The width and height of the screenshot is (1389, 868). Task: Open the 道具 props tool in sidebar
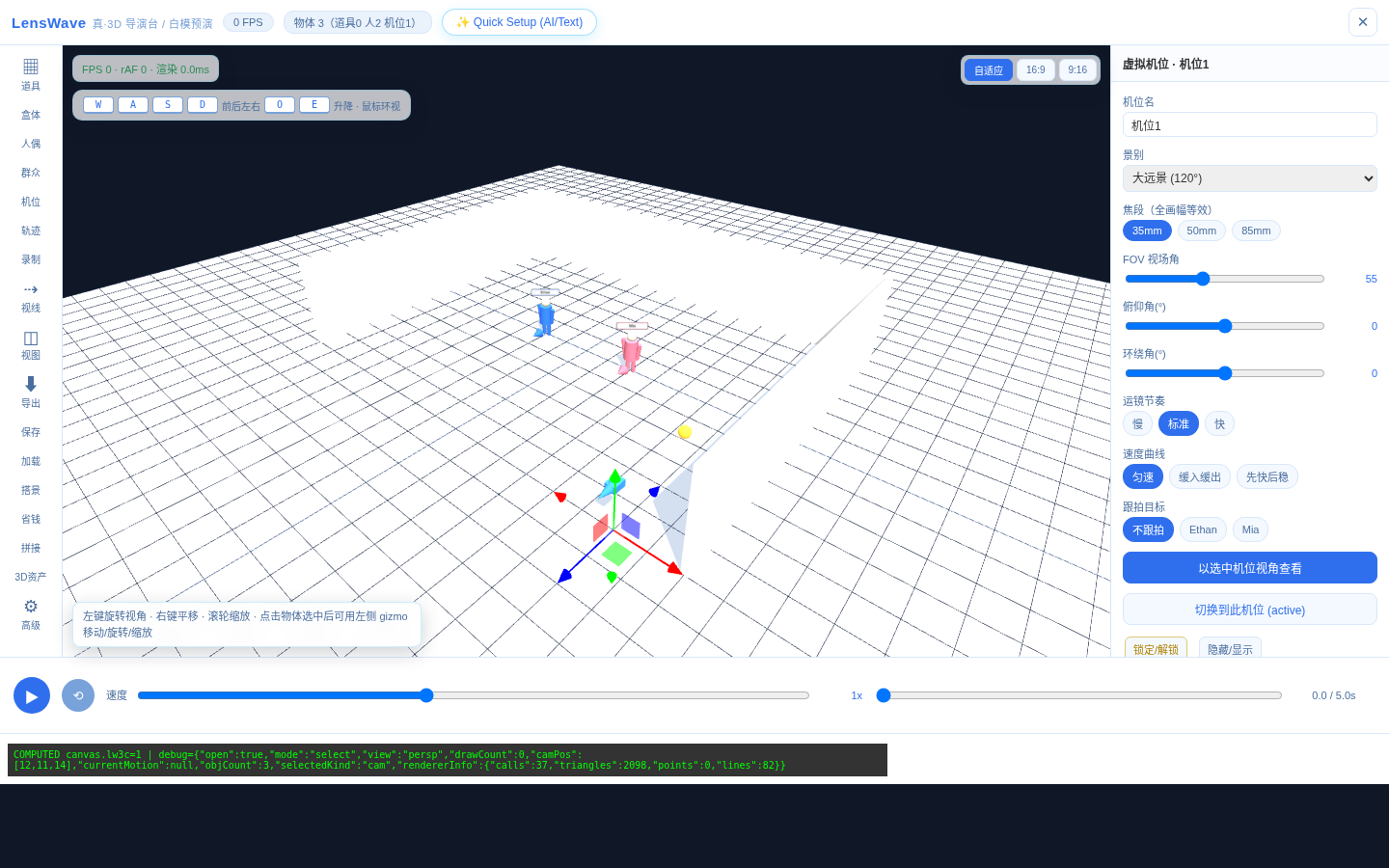point(31,75)
